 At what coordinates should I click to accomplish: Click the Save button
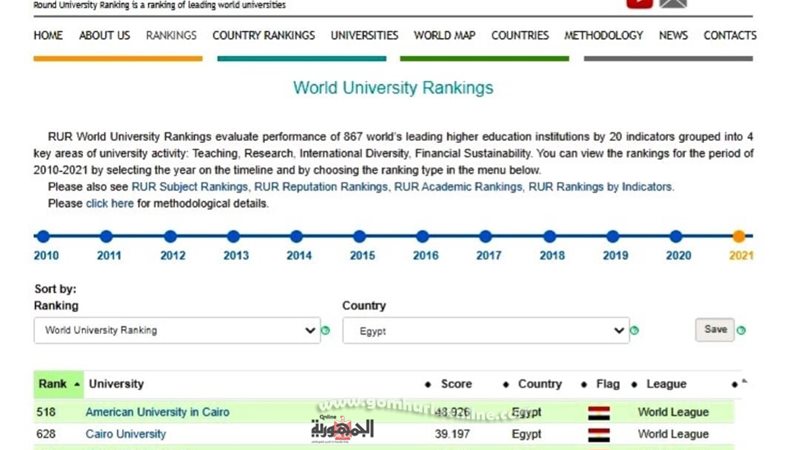point(715,330)
